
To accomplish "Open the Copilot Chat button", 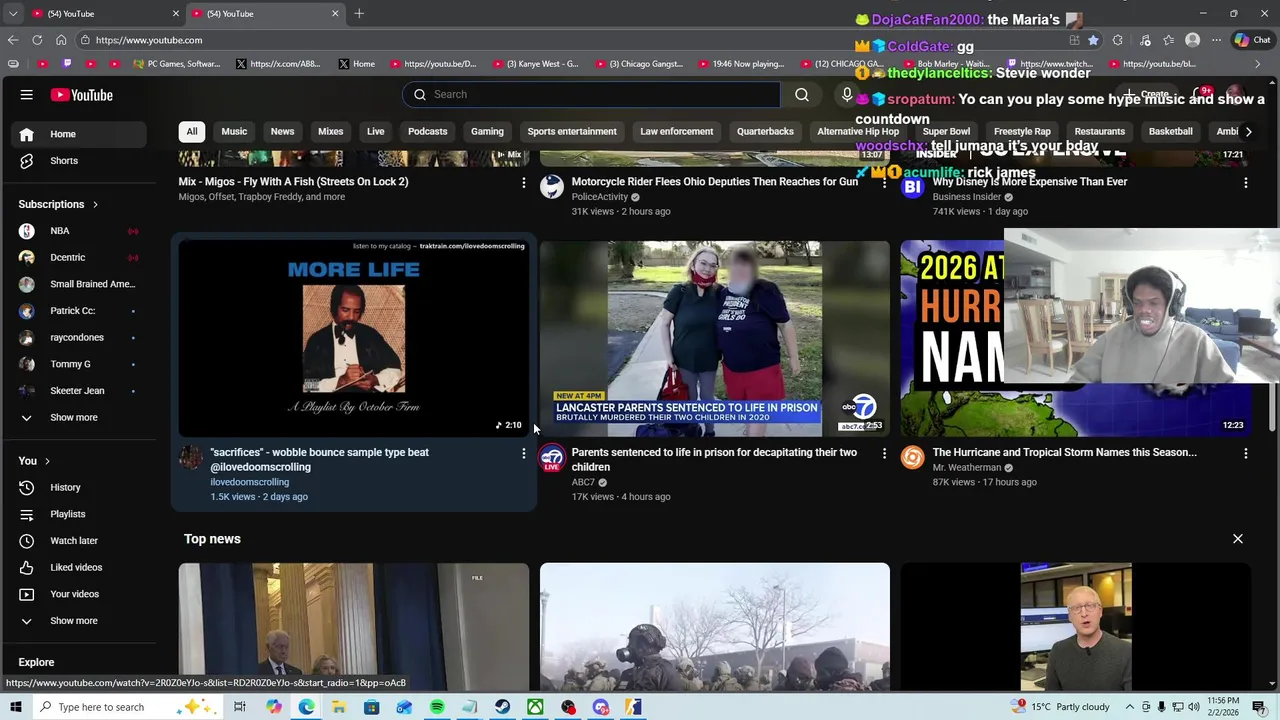I will [1252, 40].
